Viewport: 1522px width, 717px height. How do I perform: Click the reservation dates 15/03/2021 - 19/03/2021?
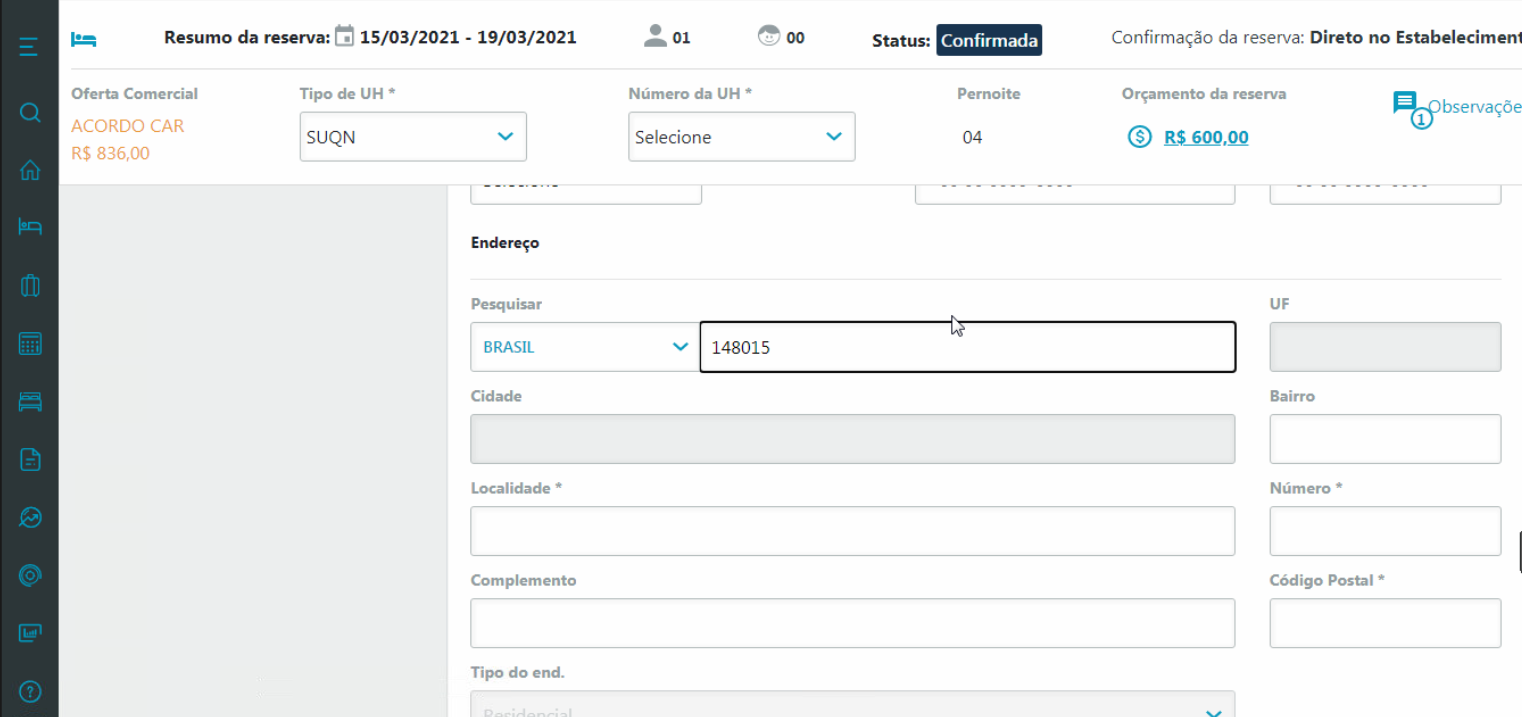pos(468,38)
